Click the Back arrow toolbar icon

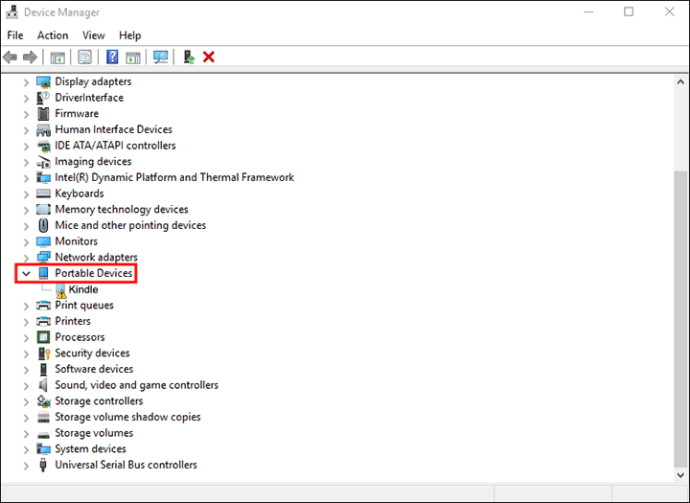pos(10,57)
